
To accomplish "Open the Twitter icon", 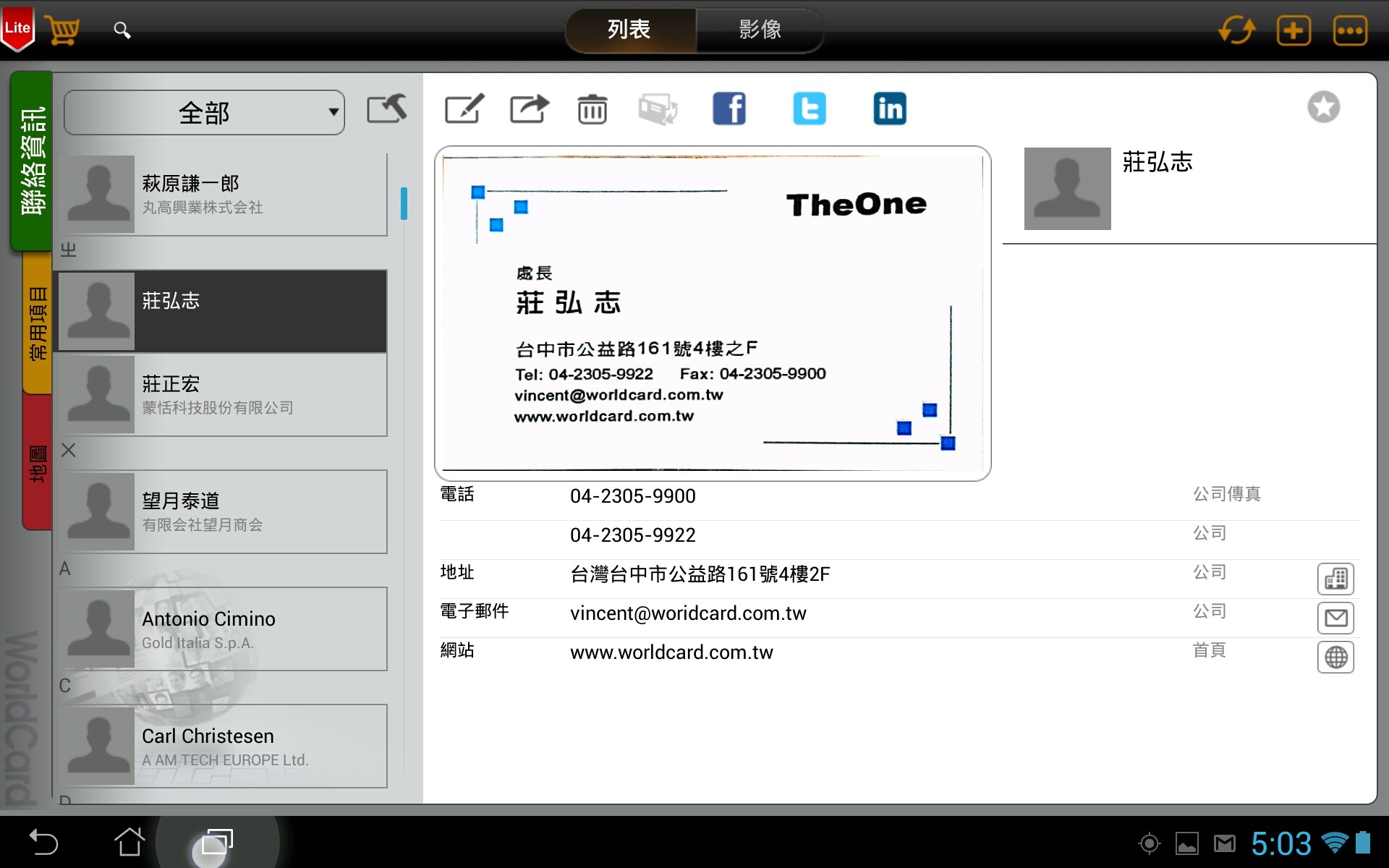I will pos(809,109).
